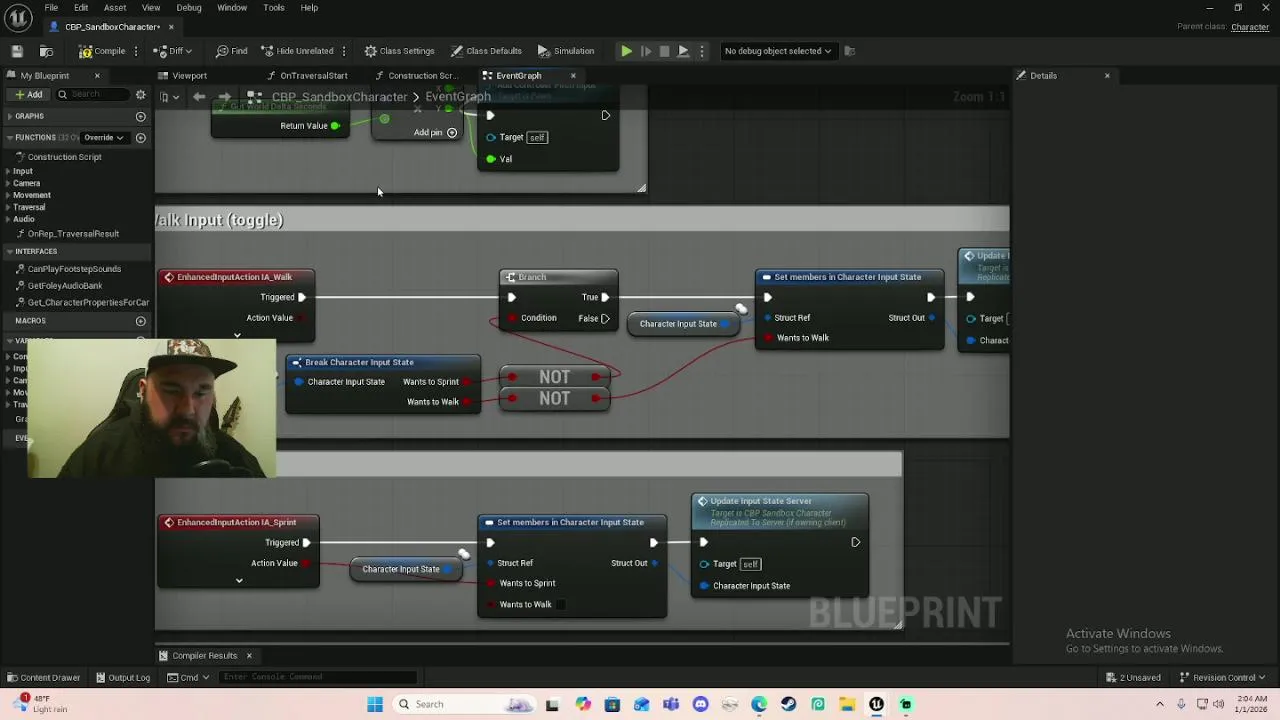Open the Windows Start menu
This screenshot has height=720, width=1280.
point(375,704)
